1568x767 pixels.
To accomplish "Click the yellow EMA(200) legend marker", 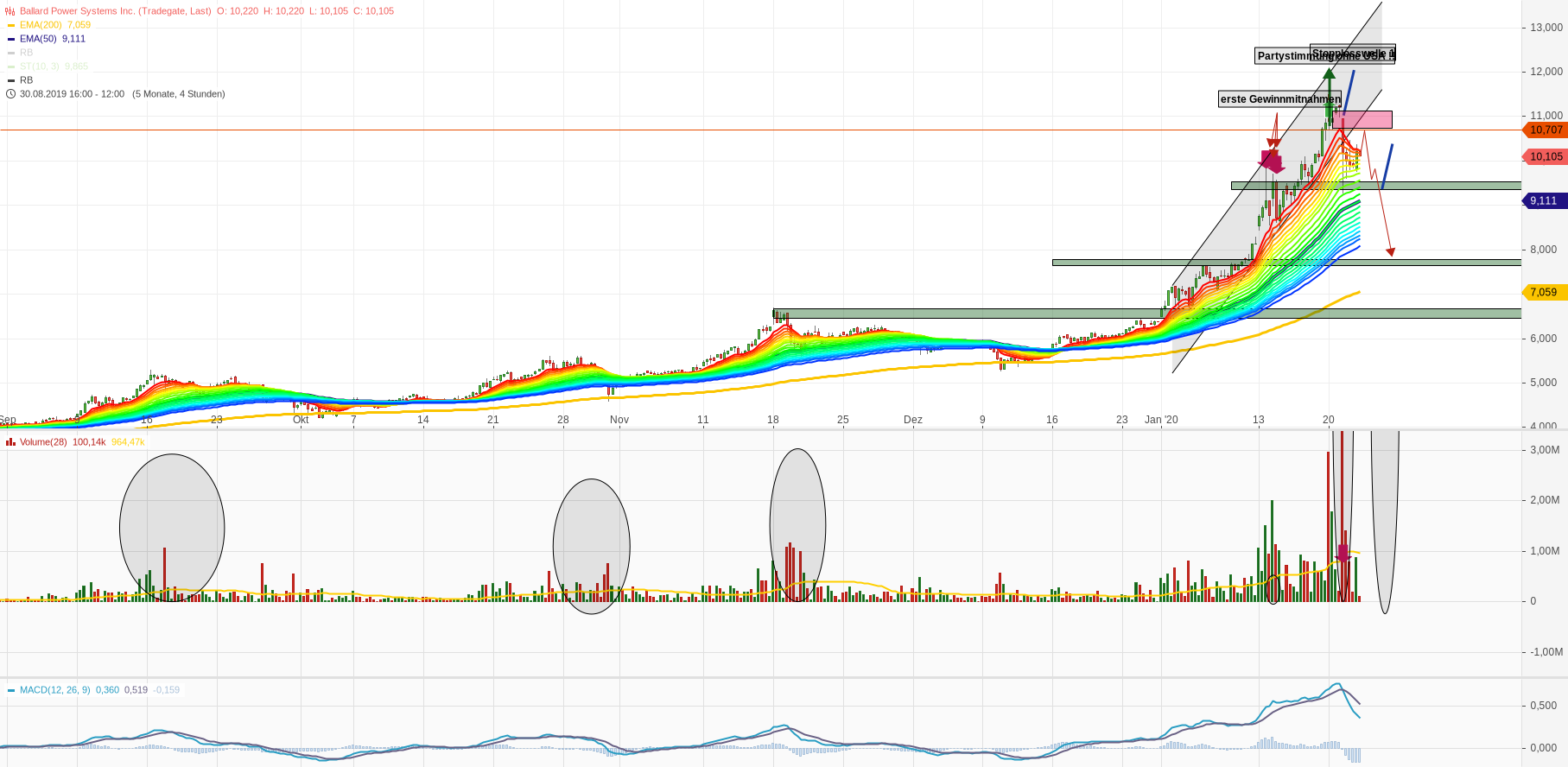I will [x=11, y=25].
